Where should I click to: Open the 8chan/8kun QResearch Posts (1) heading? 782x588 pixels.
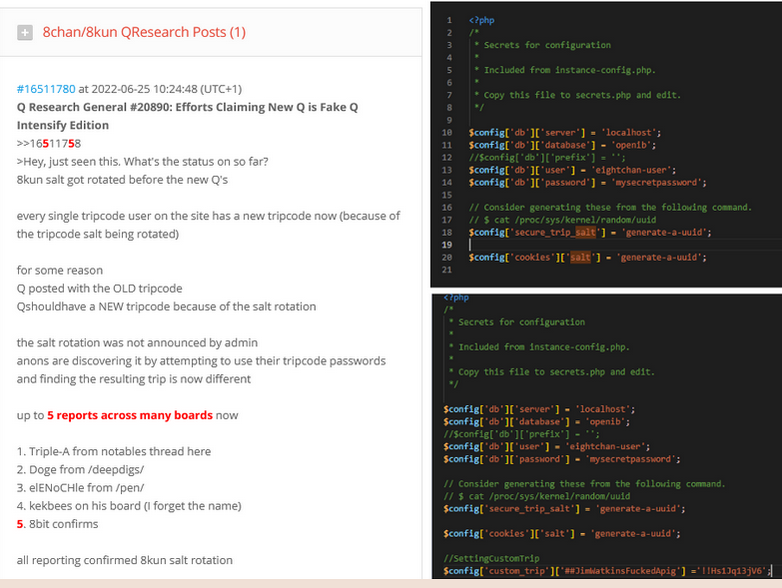point(144,32)
